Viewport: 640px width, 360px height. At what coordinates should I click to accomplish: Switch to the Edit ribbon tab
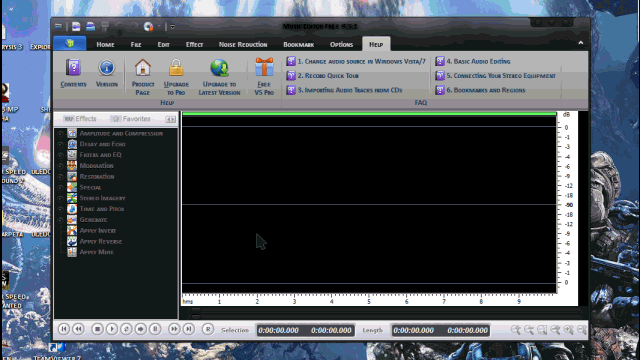(164, 44)
